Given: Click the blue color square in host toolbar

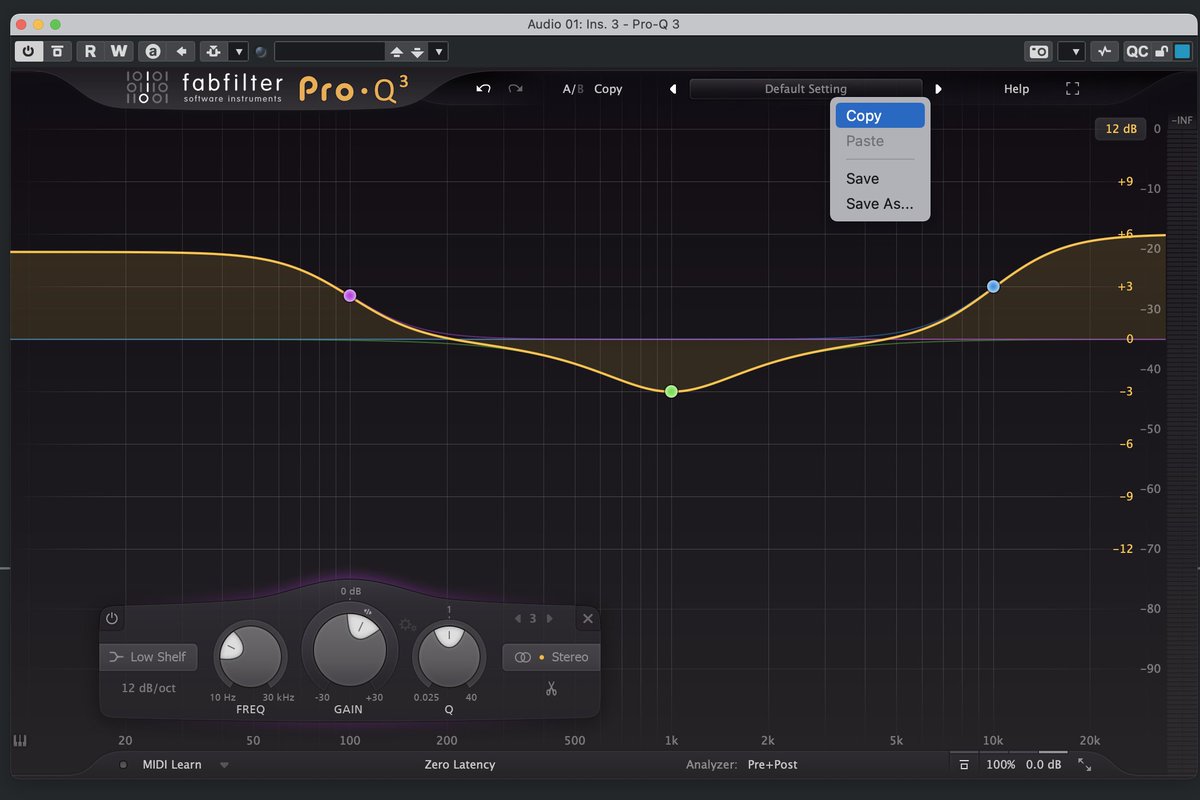Looking at the screenshot, I should [1182, 51].
